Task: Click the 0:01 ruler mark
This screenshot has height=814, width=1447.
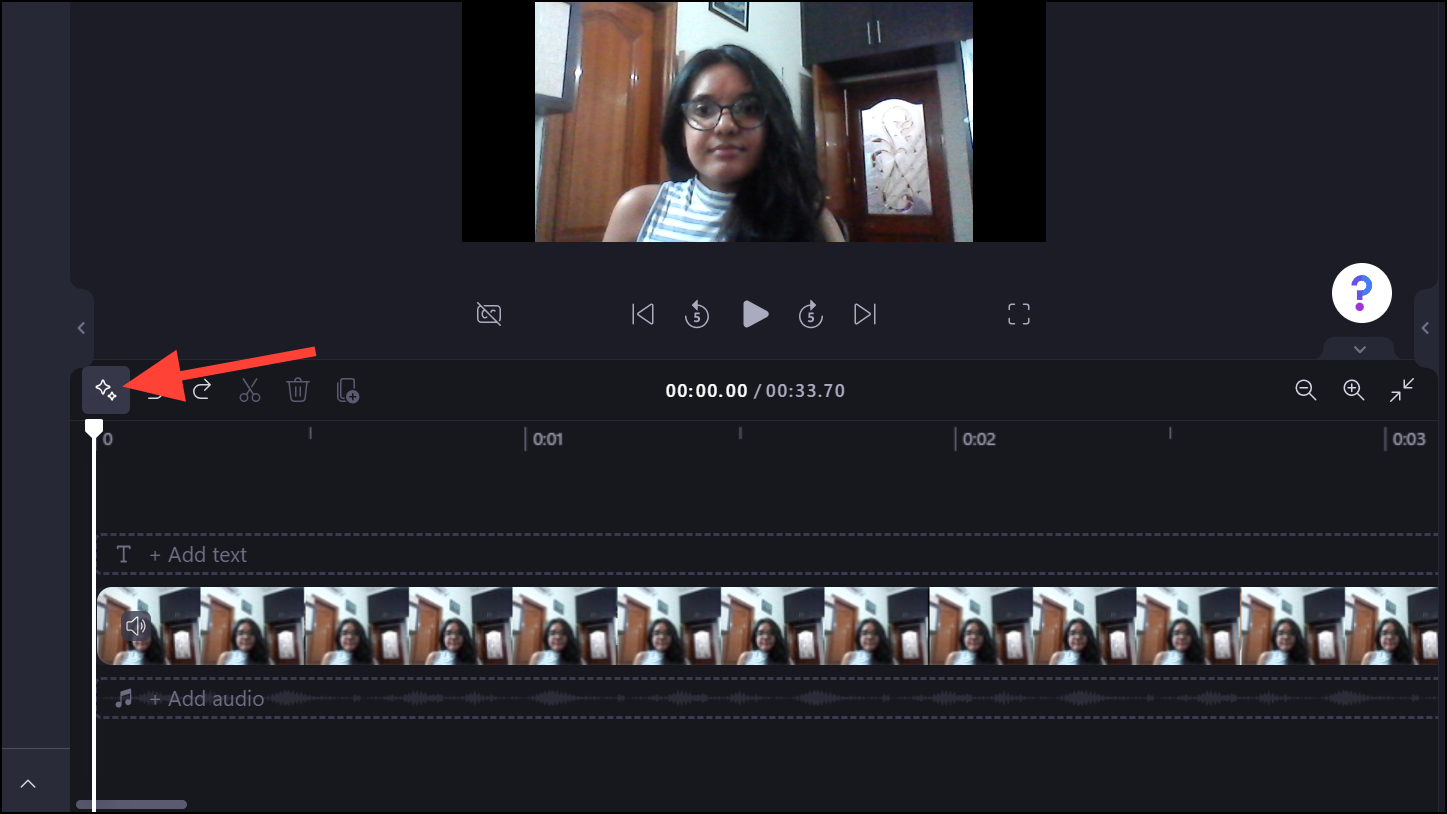Action: click(548, 439)
